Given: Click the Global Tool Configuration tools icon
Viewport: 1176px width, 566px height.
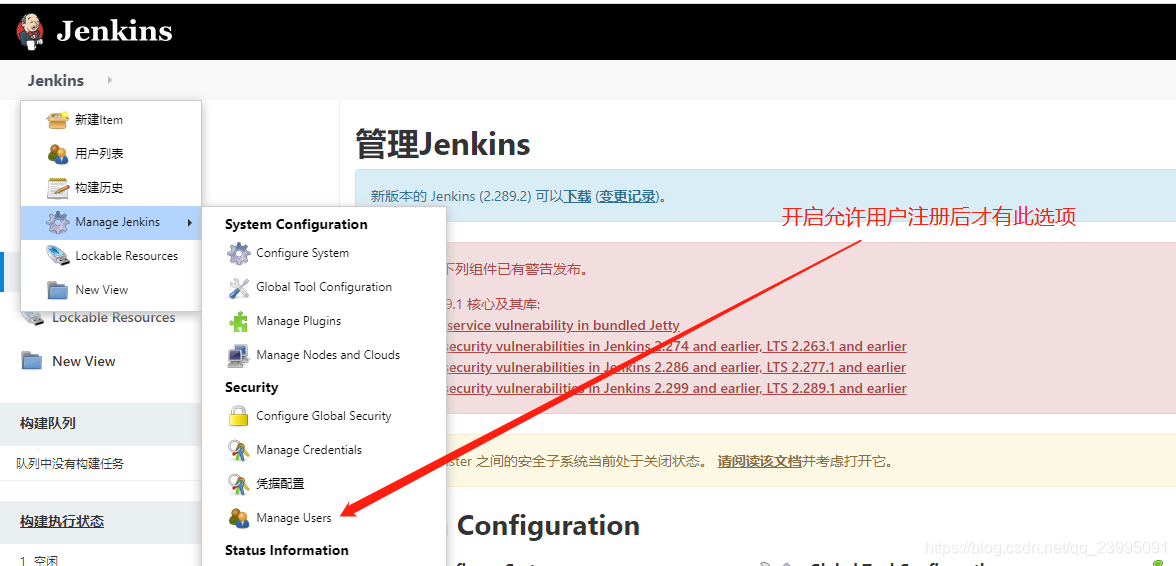Looking at the screenshot, I should [238, 287].
